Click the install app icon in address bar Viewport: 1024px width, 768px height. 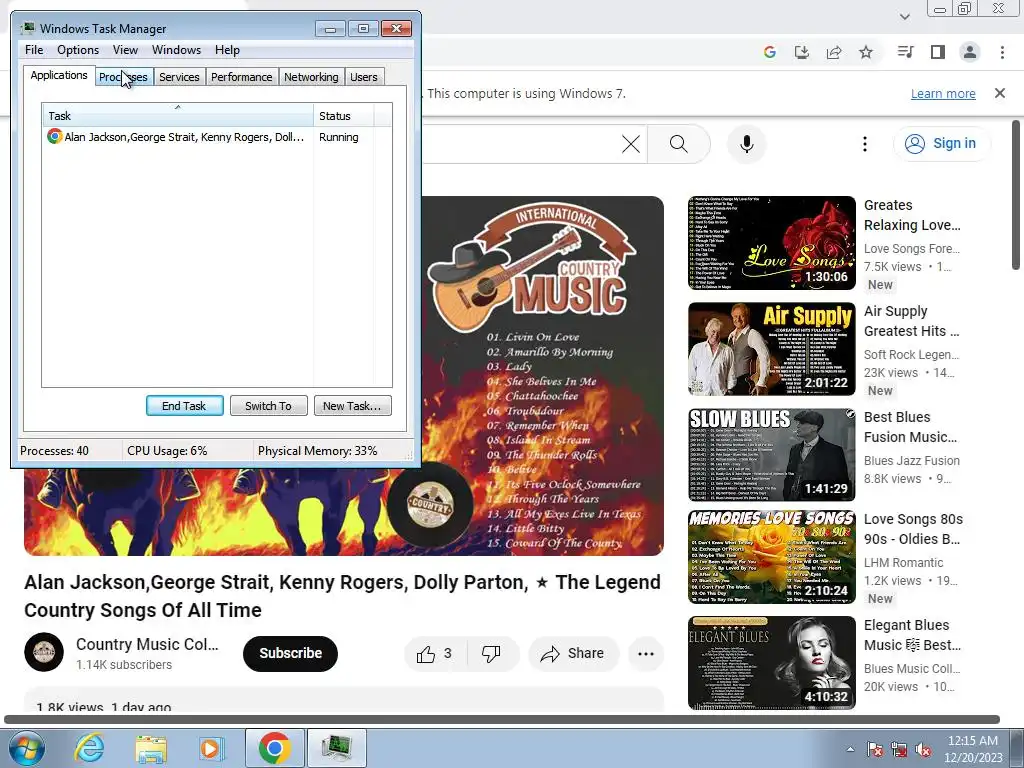[801, 52]
